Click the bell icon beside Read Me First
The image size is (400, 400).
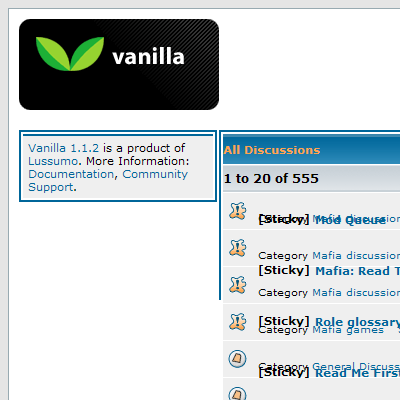coord(238,359)
